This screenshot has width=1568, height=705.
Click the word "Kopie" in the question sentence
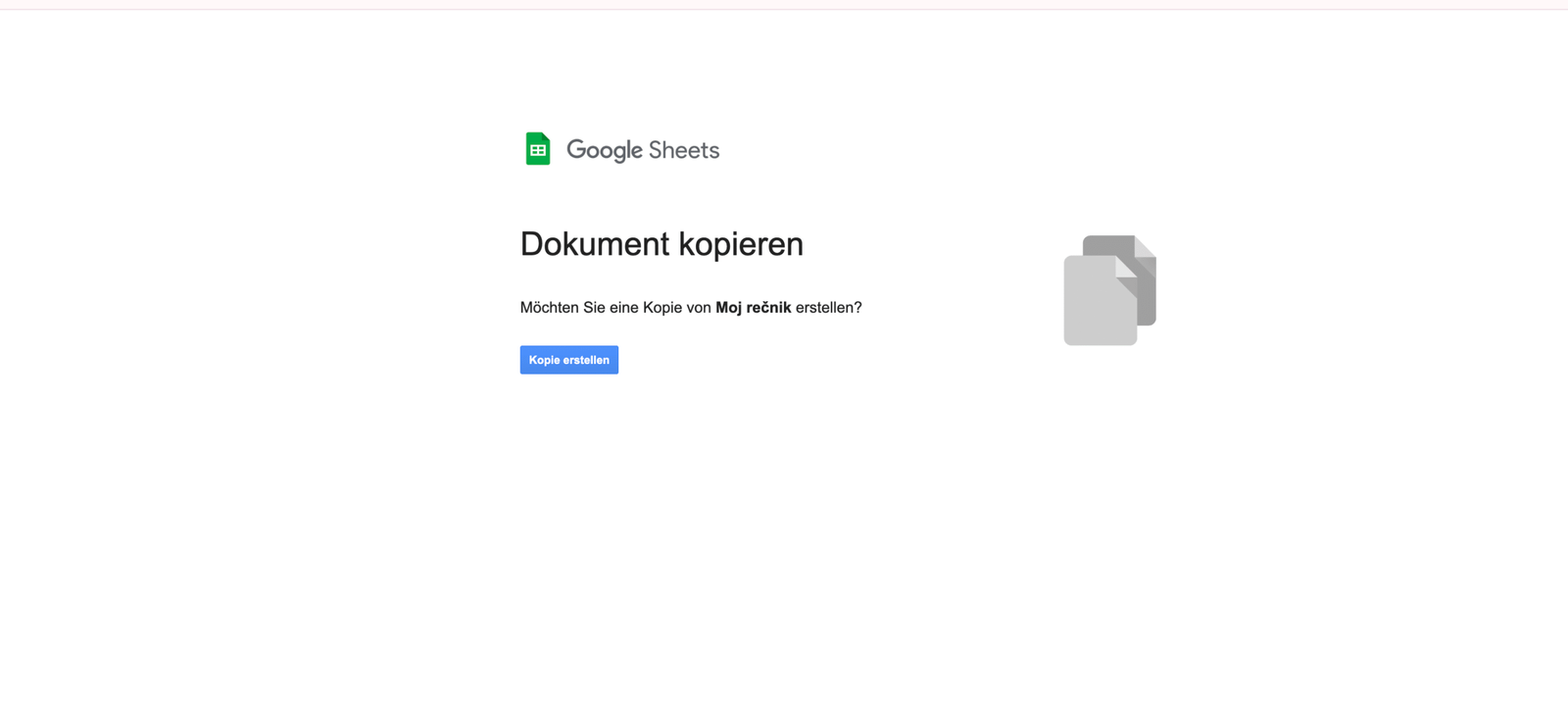coord(662,308)
